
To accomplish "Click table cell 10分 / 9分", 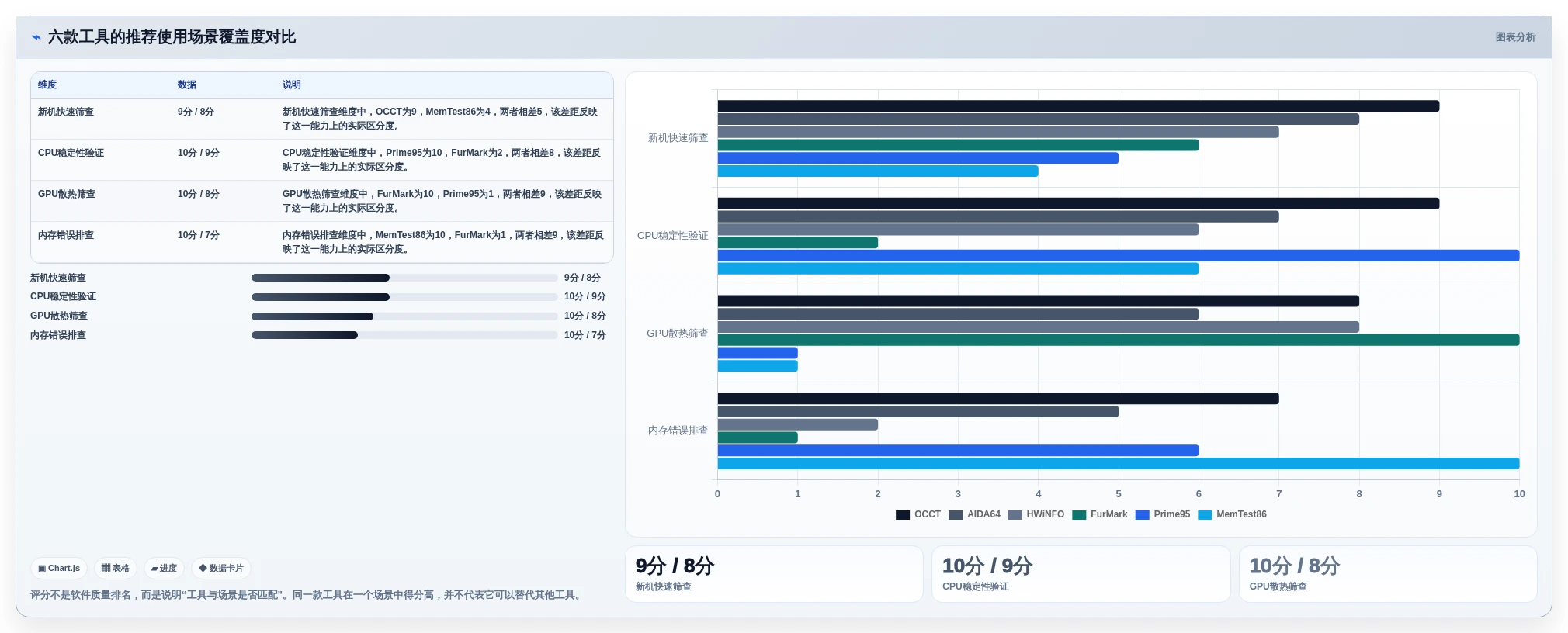I will (x=199, y=153).
